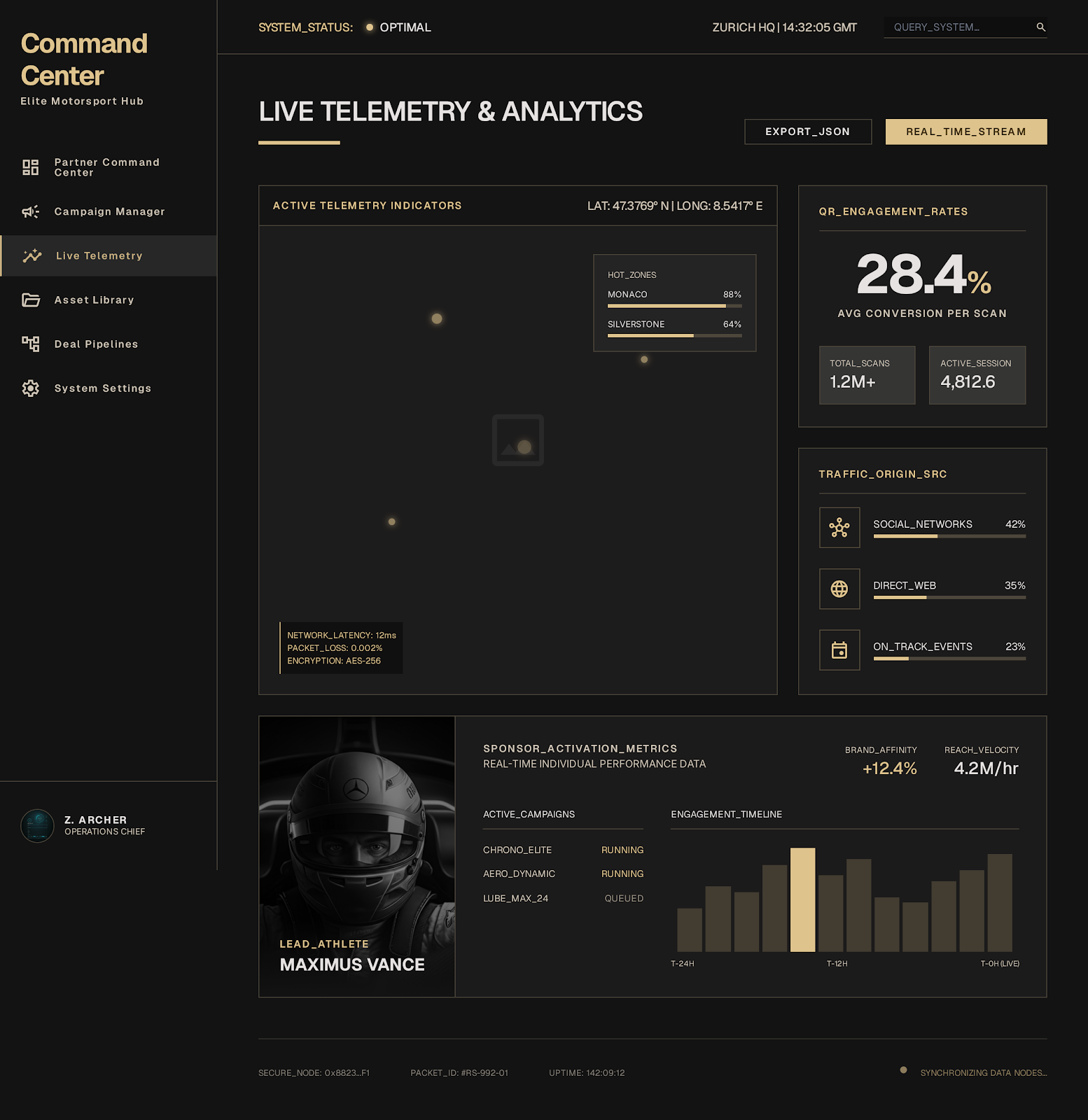Click into the QUERY_SYSTEM search field
This screenshot has width=1088, height=1120.
(x=965, y=27)
